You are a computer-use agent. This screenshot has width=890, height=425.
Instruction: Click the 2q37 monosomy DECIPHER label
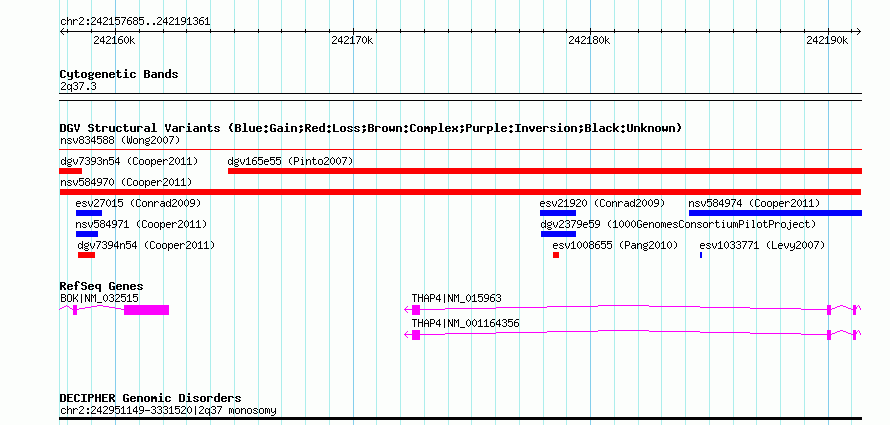(169, 410)
